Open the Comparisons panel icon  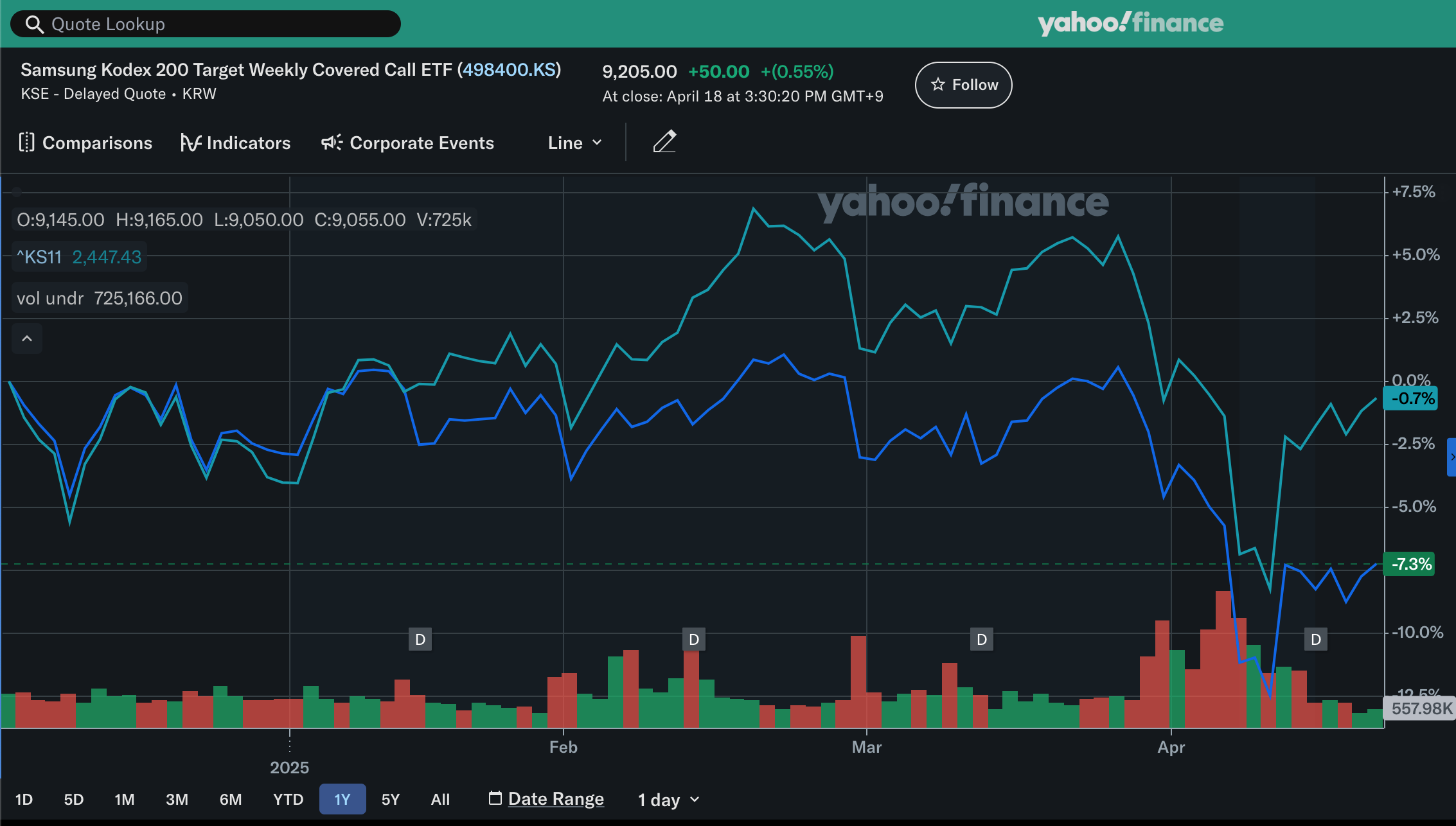point(26,143)
